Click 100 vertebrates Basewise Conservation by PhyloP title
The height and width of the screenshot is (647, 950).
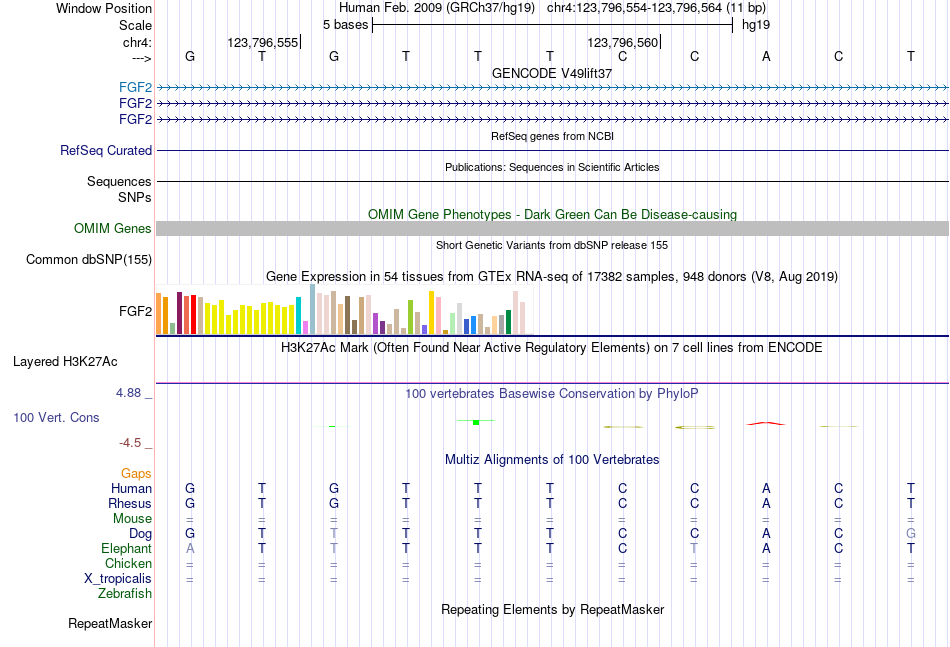(x=552, y=394)
